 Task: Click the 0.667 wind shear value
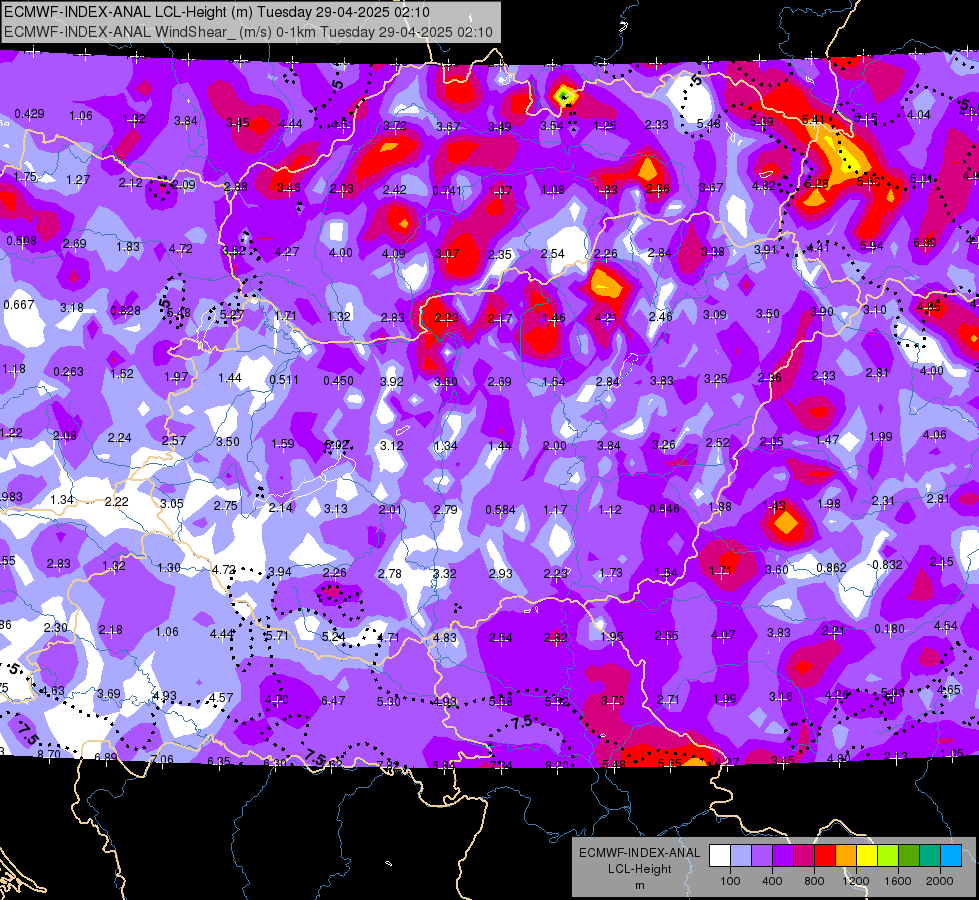coord(19,305)
